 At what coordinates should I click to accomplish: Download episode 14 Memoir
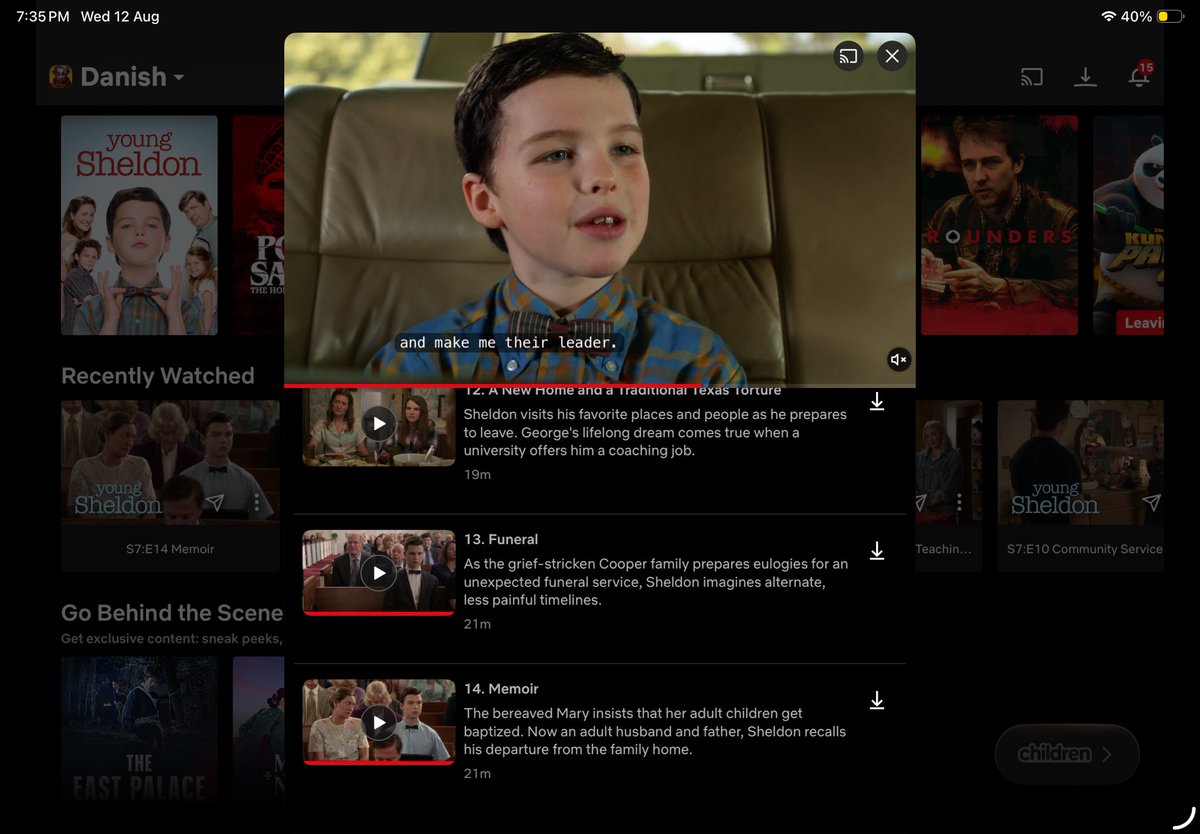(877, 700)
